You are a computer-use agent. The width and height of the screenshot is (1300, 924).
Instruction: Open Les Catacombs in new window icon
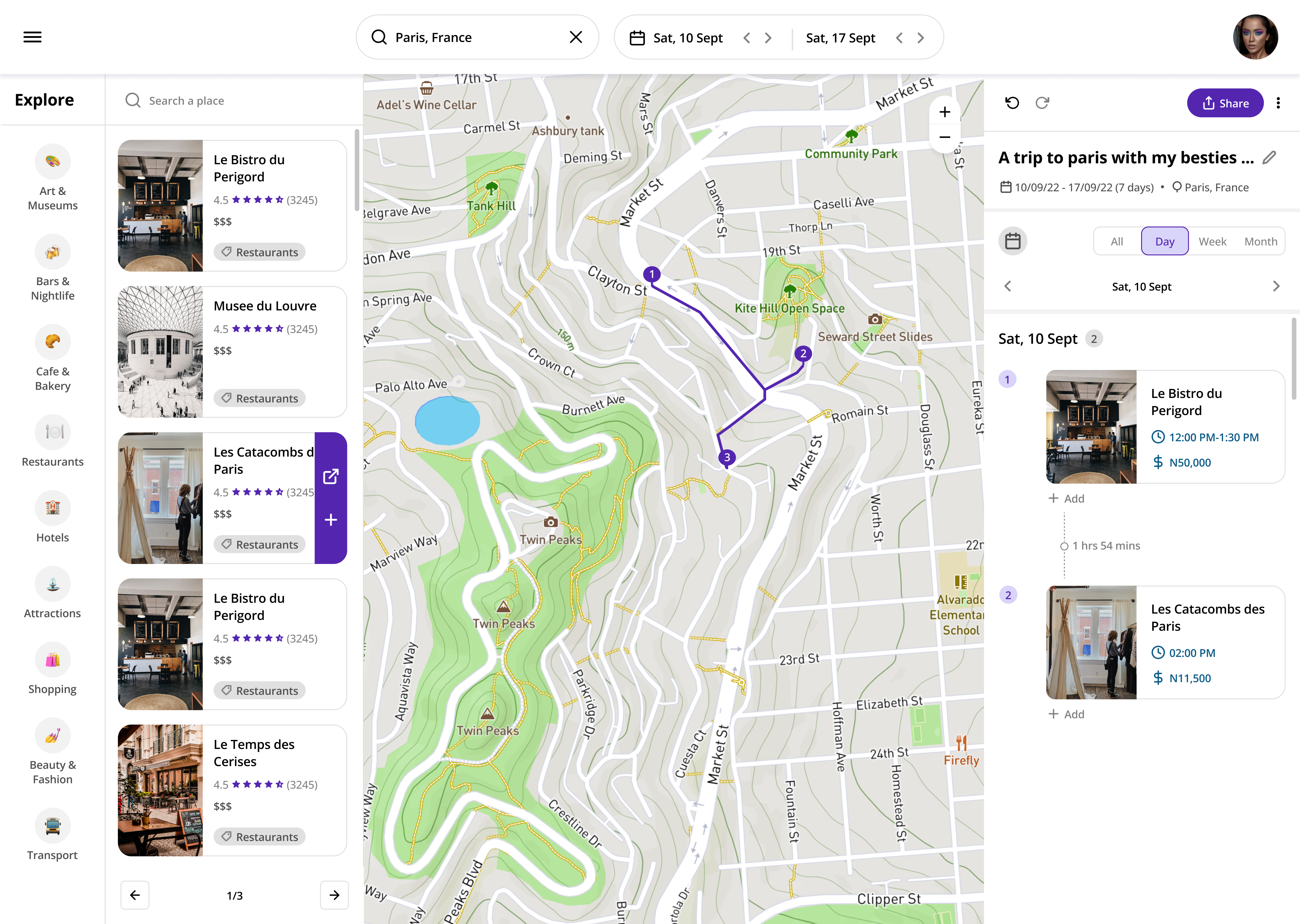click(x=331, y=476)
